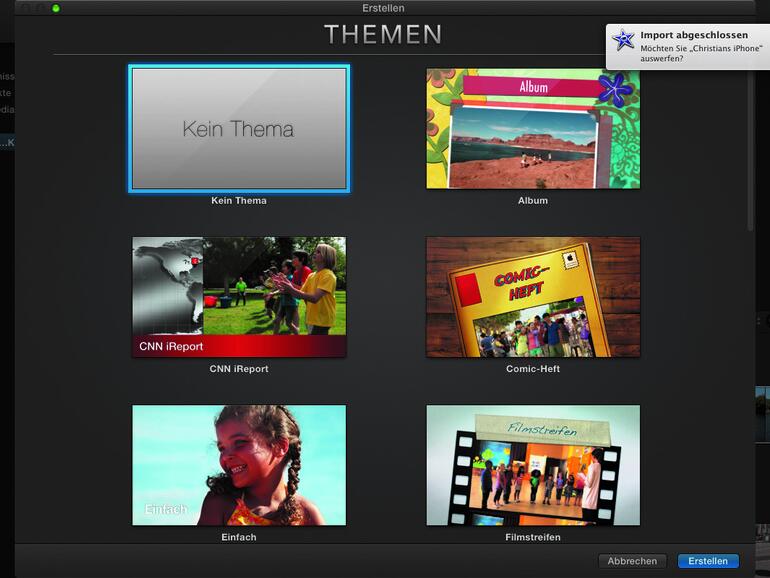Choose the Einfach theme thumbnail
The image size is (770, 578).
[239, 465]
